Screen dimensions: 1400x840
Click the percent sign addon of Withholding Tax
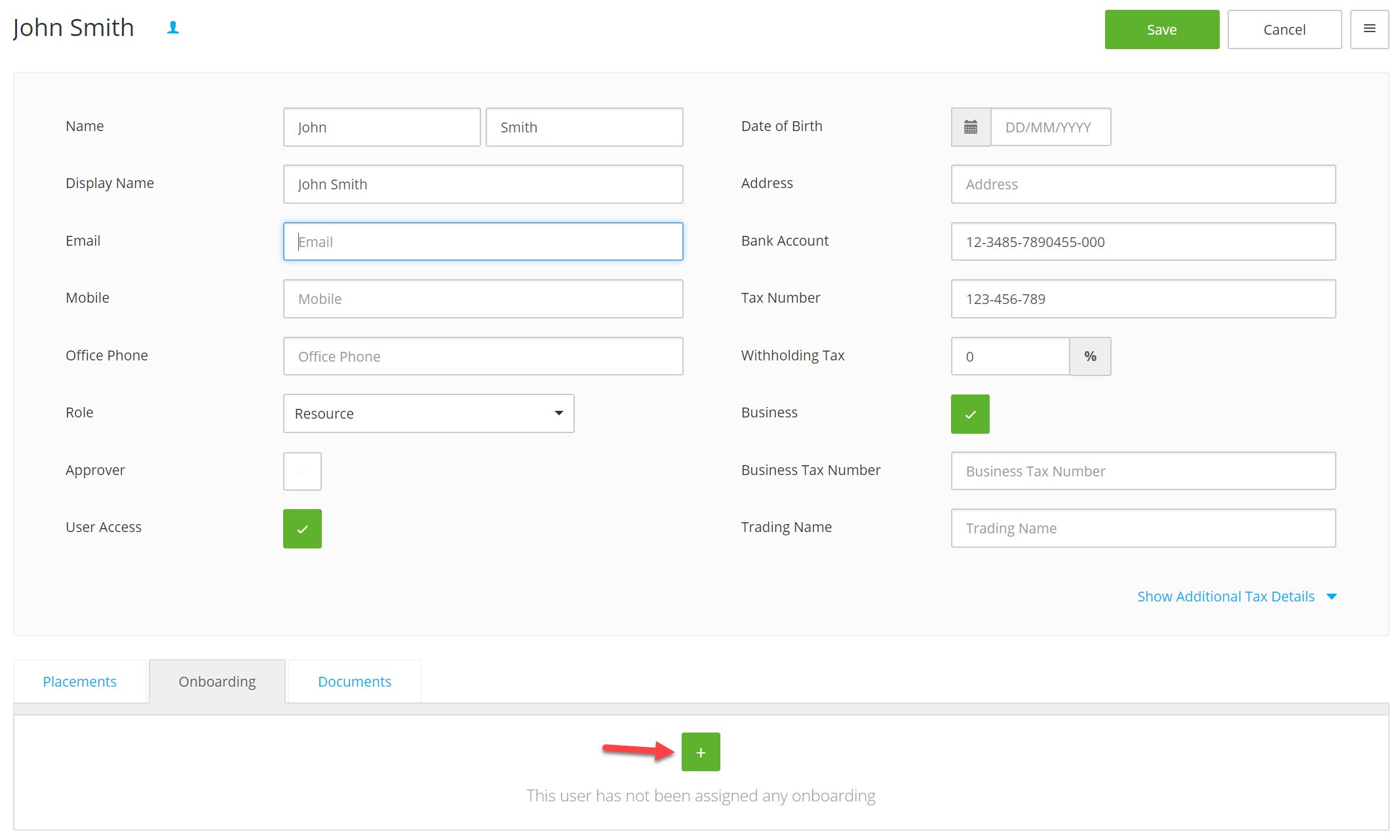(1090, 356)
